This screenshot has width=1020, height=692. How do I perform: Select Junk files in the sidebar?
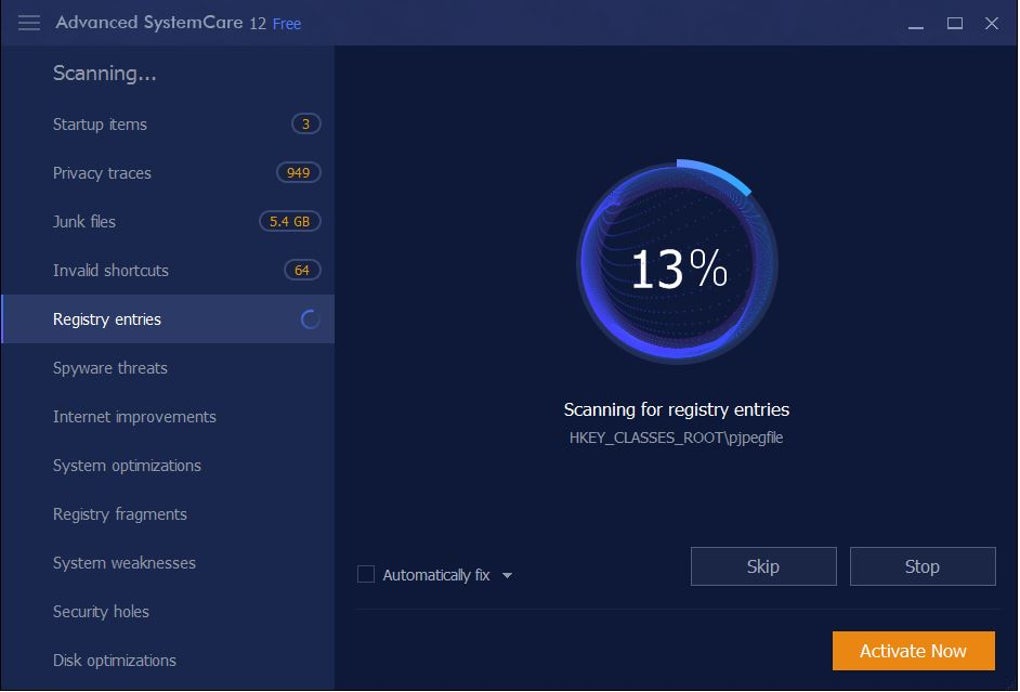(168, 222)
